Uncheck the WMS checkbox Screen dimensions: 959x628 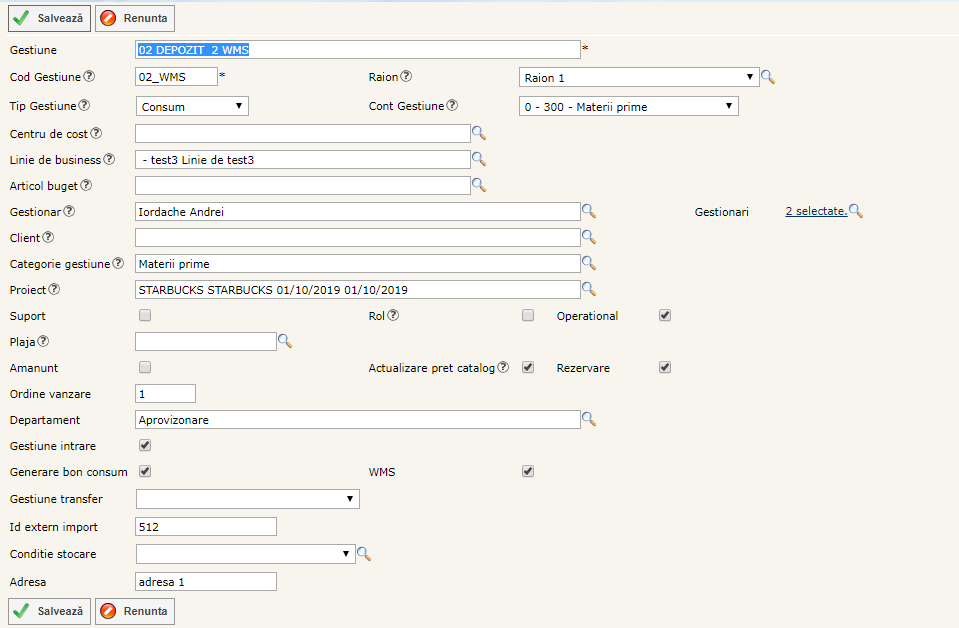[x=528, y=471]
